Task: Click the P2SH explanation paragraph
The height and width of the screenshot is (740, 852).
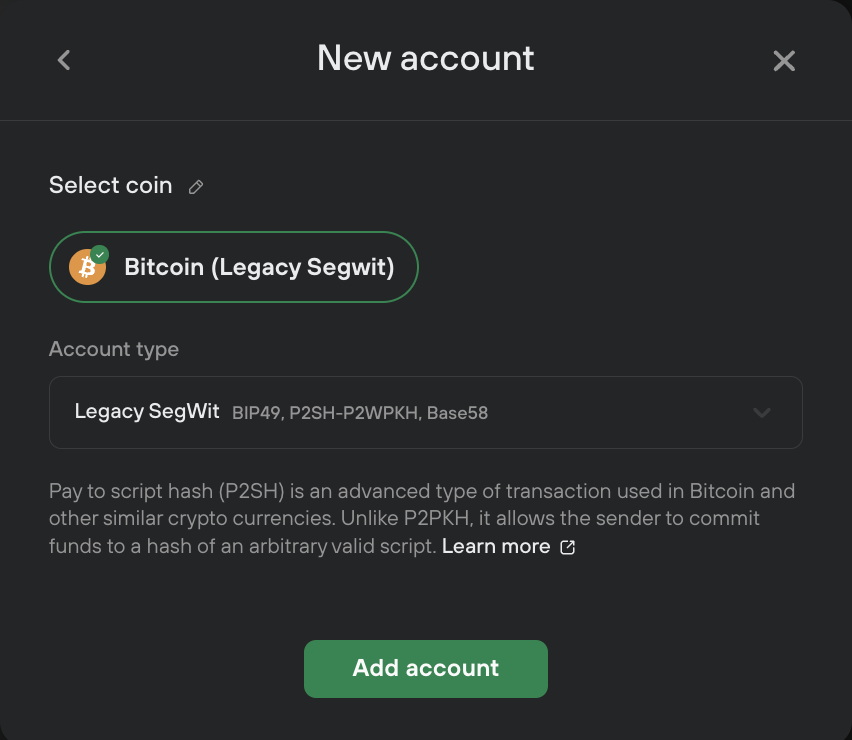Action: click(422, 518)
